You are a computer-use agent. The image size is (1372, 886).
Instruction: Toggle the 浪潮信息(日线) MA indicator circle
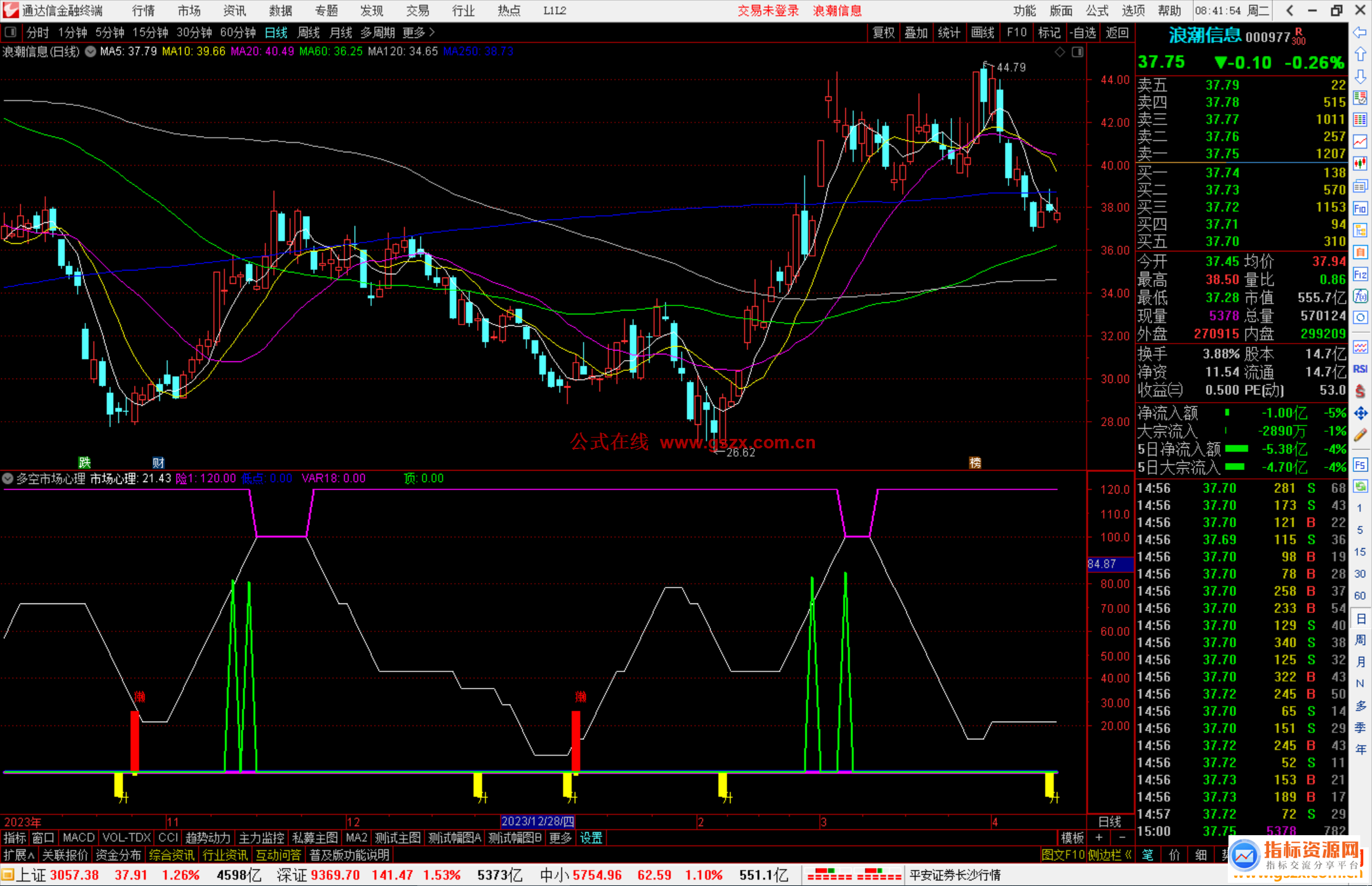(91, 51)
